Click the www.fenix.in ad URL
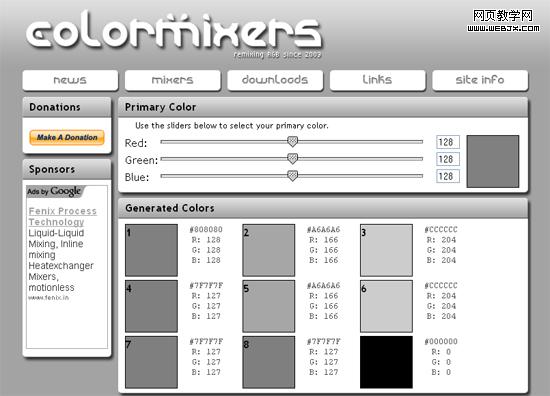Screen dimensions: 550x396 tap(48, 298)
